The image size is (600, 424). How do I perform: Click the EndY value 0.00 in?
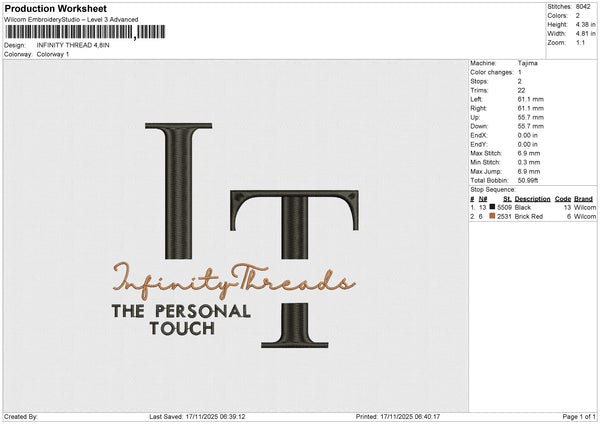528,144
